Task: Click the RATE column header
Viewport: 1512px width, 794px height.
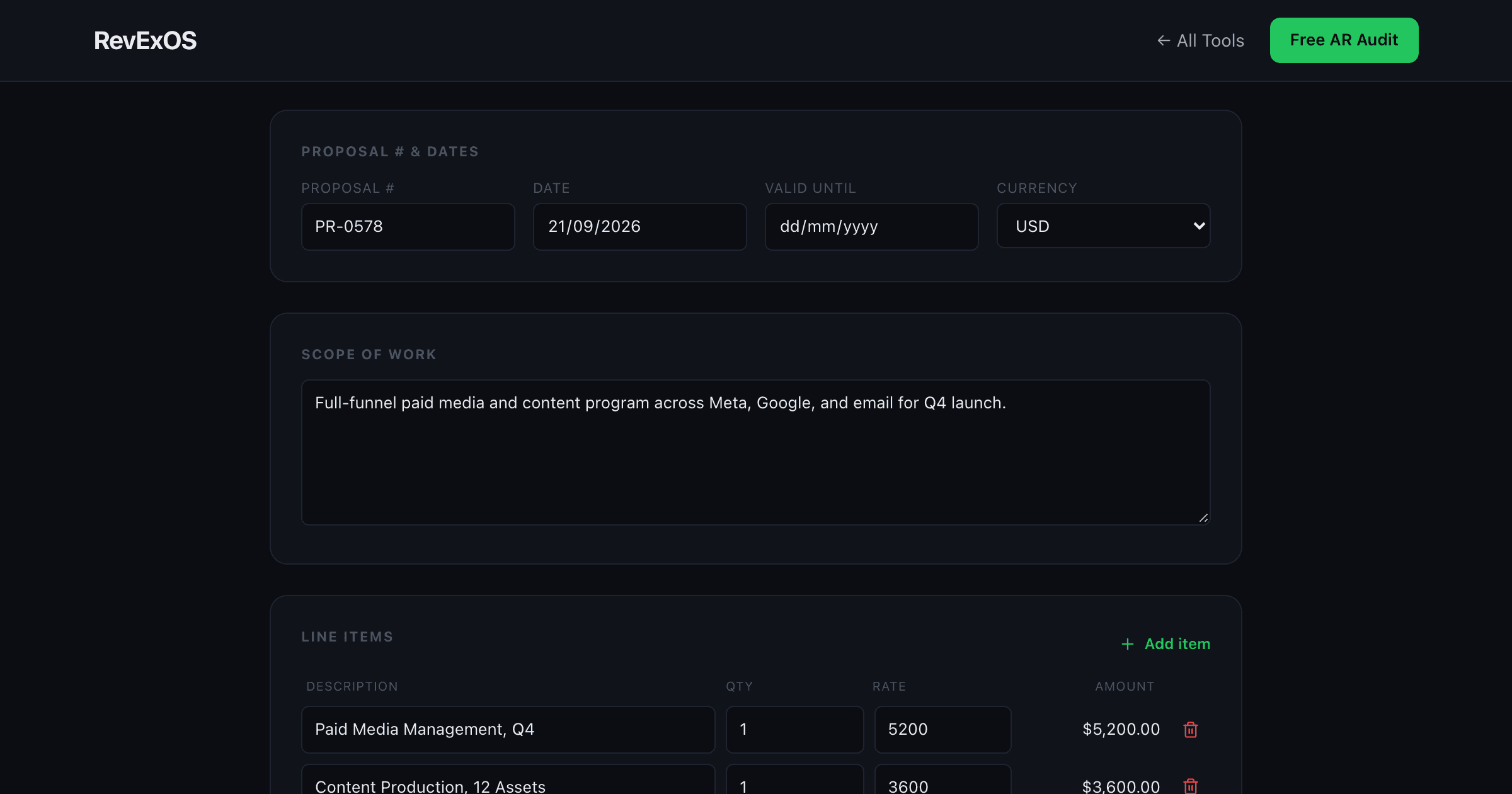Action: [x=889, y=687]
